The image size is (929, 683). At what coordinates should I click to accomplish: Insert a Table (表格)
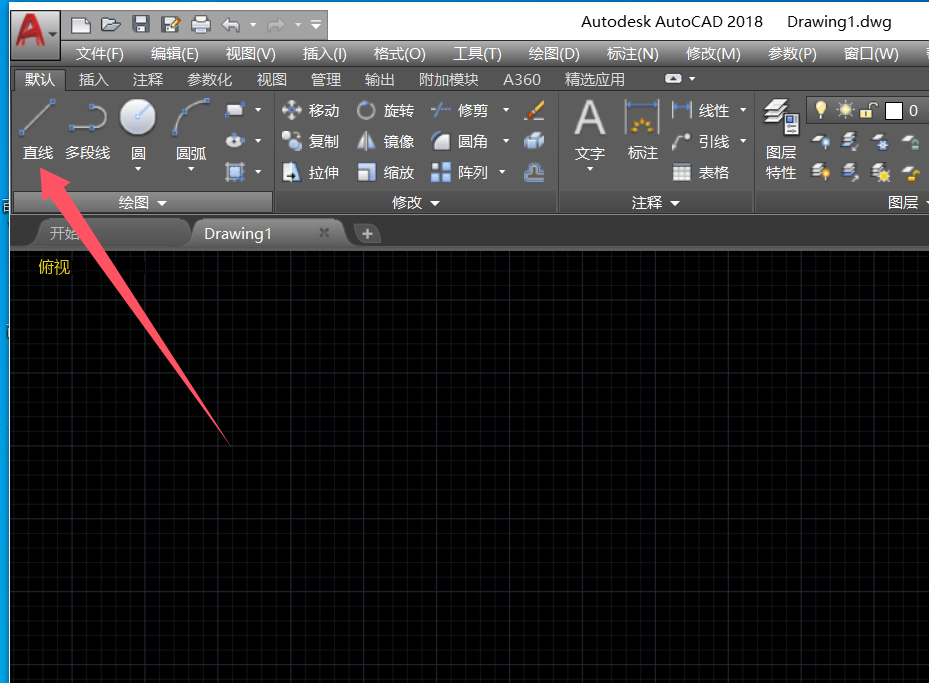[700, 172]
